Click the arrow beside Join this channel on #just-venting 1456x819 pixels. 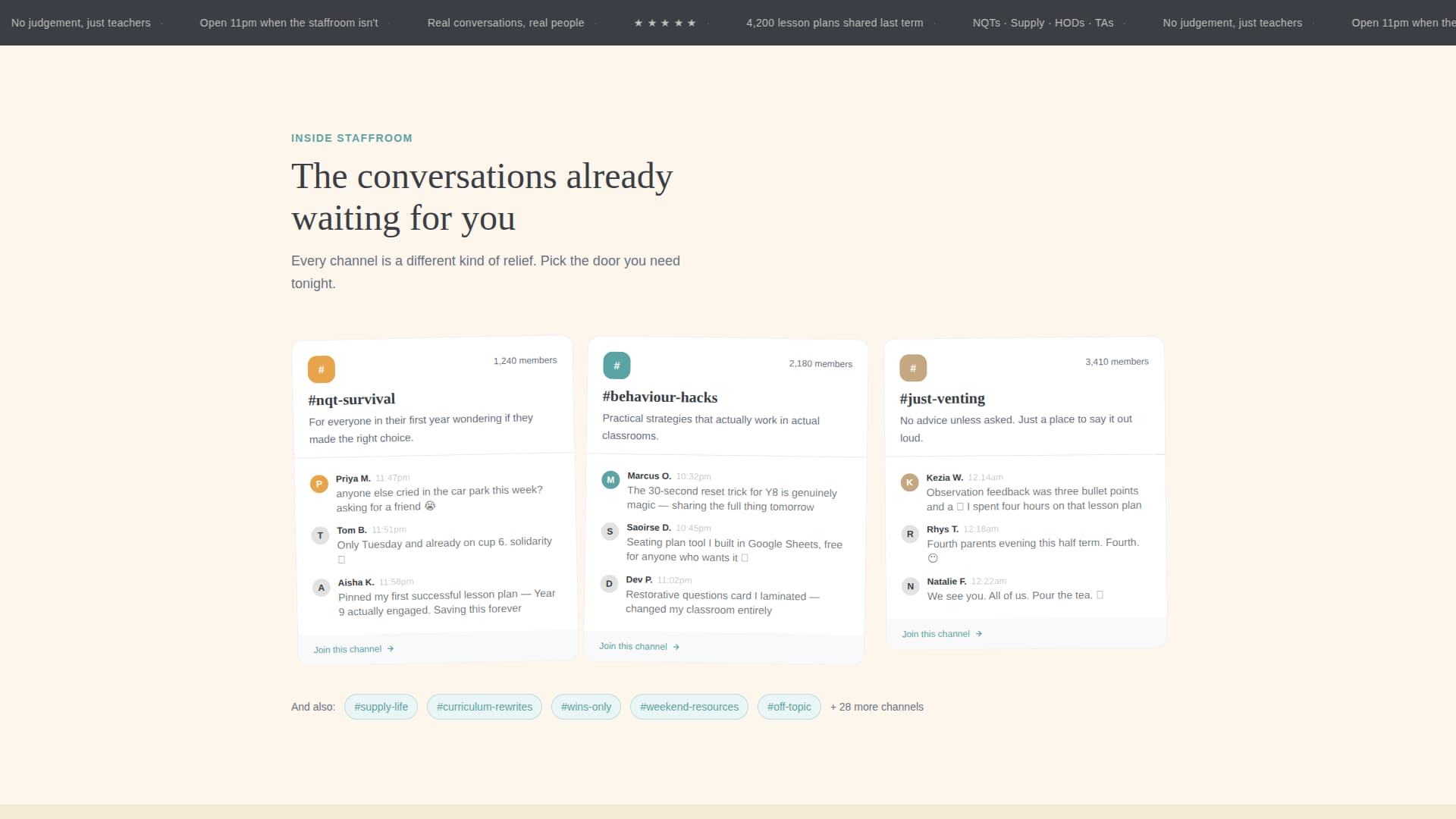pyautogui.click(x=978, y=633)
